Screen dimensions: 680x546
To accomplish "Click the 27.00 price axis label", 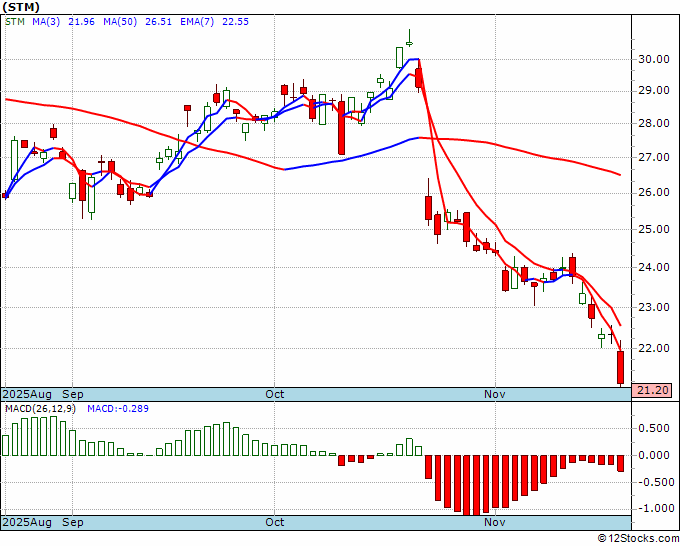I will [654, 157].
